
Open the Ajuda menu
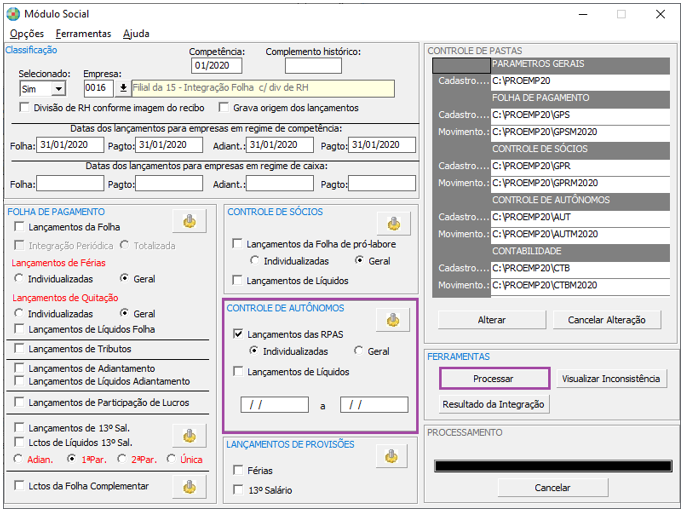click(x=136, y=34)
